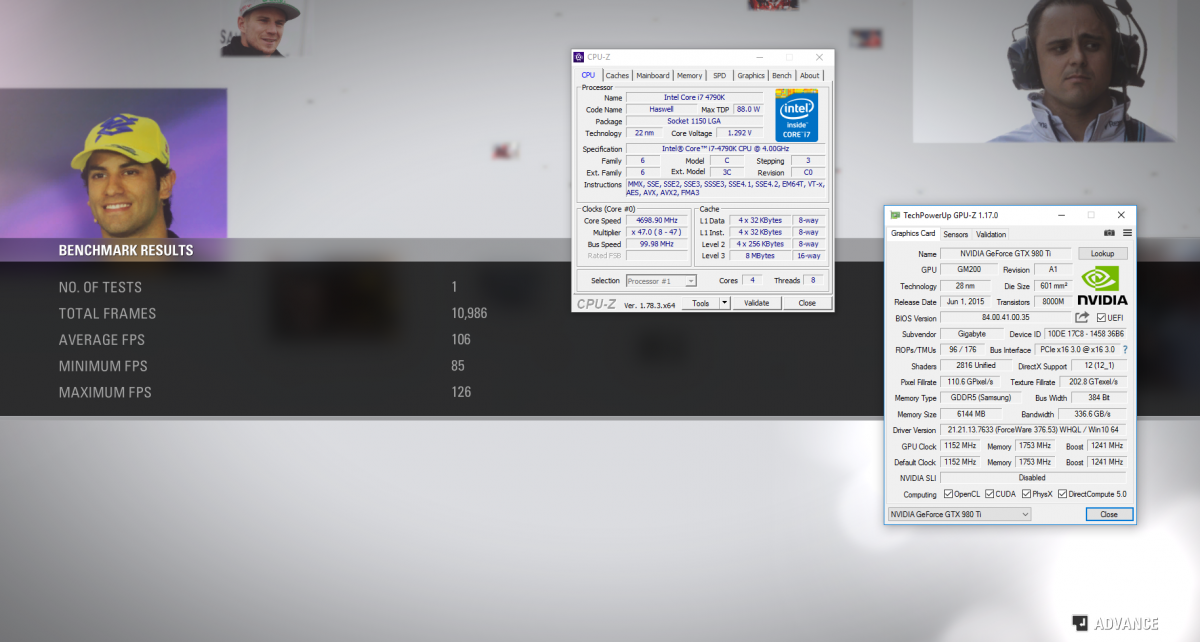Click the Memory Size field 6144 MB
This screenshot has height=642, width=1200.
[970, 414]
